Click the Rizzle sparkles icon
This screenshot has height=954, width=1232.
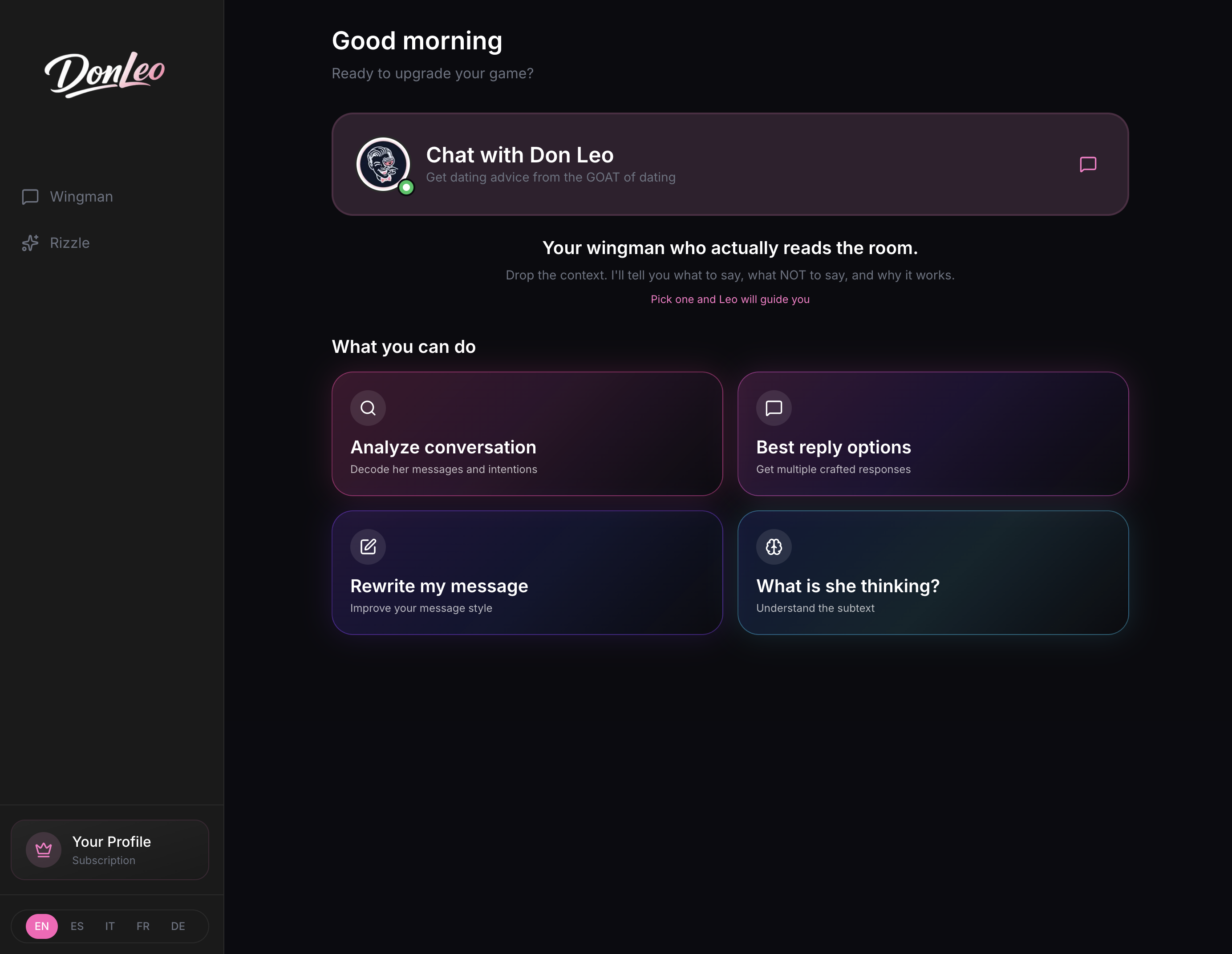[30, 243]
